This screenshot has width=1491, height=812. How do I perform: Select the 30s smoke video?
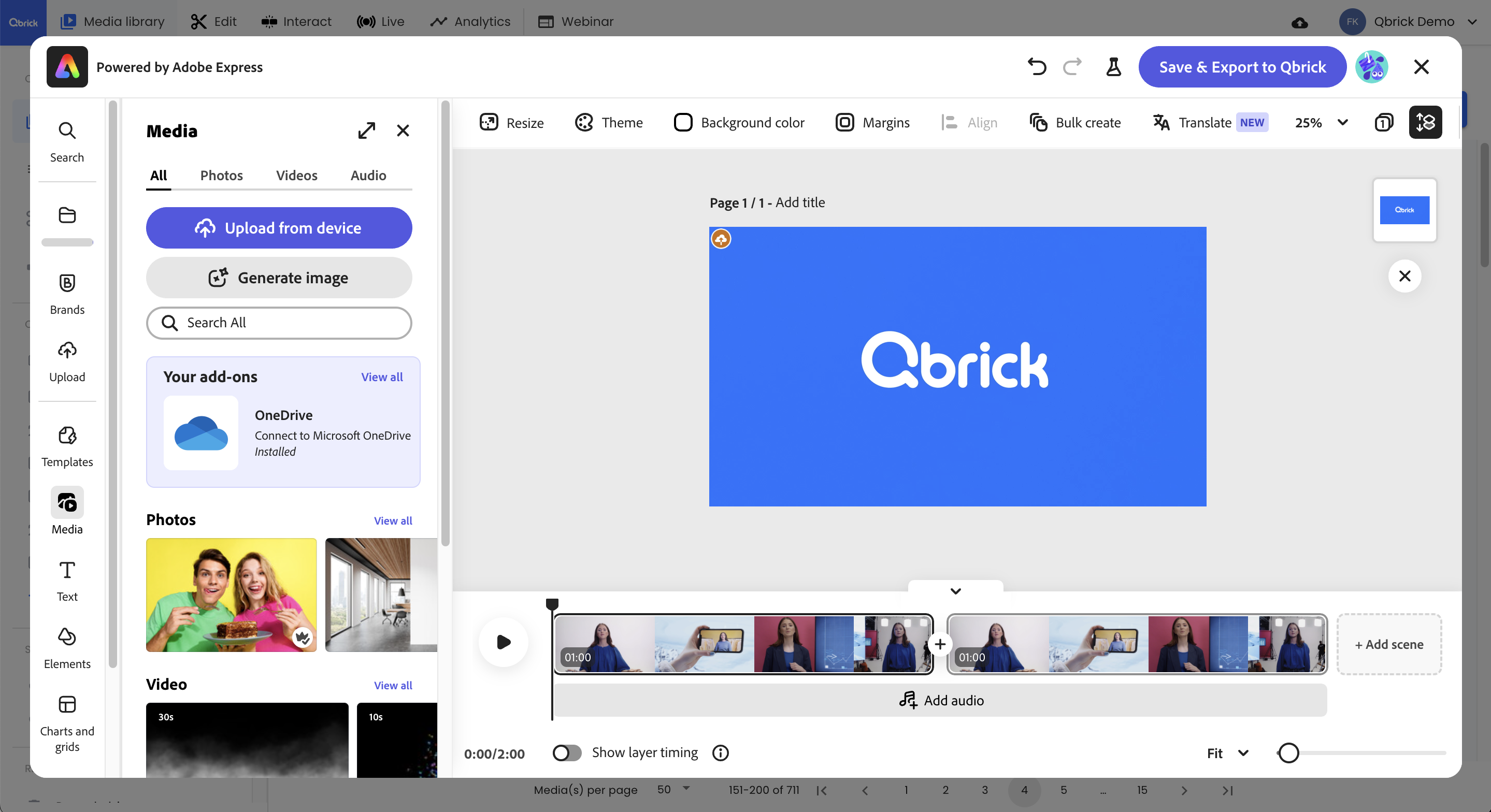247,740
